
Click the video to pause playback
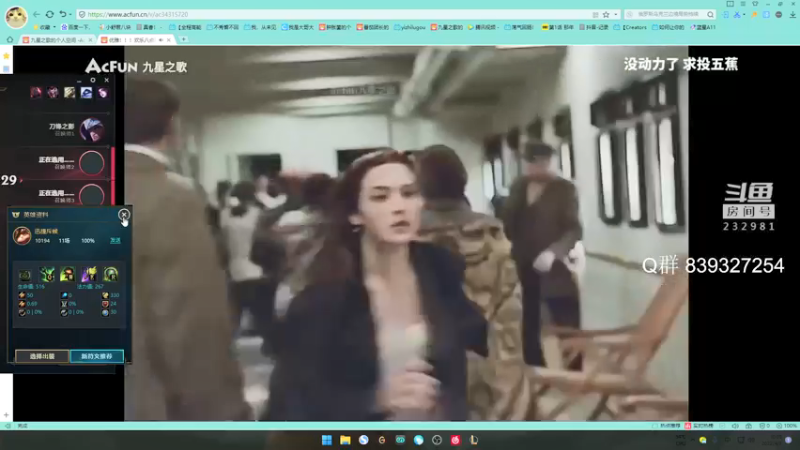click(x=406, y=234)
